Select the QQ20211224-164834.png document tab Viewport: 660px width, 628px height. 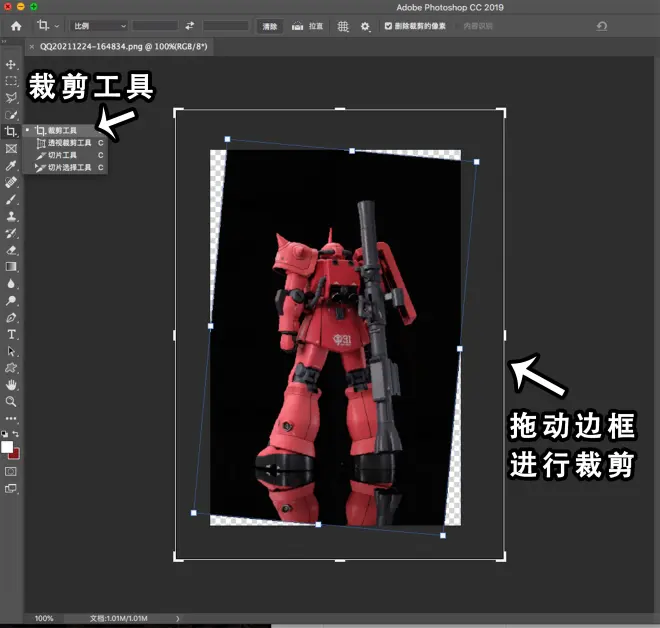click(x=123, y=47)
